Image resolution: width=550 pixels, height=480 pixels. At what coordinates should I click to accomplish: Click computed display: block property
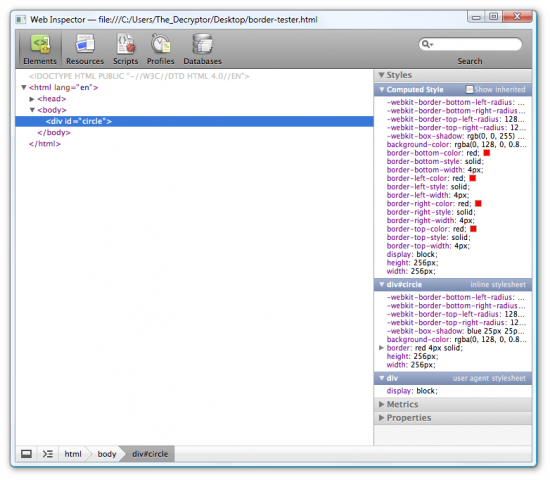click(412, 254)
